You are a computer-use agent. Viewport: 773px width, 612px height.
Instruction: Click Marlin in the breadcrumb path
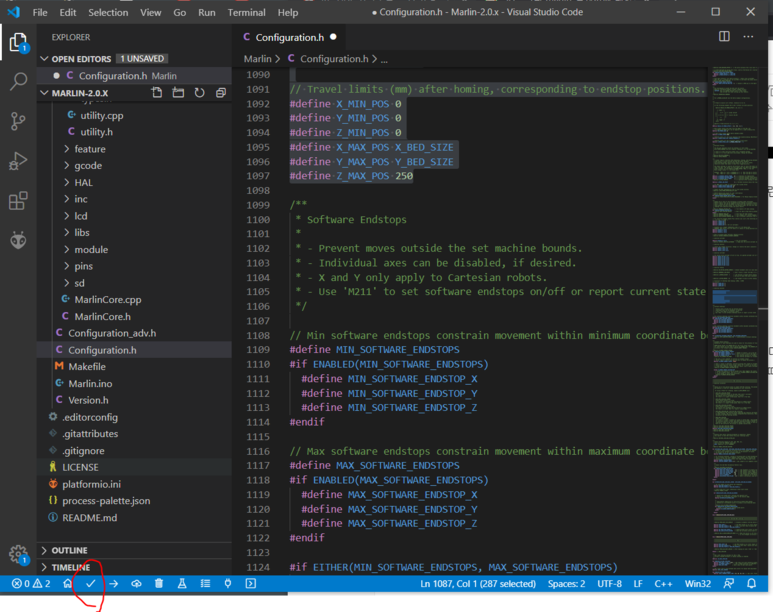pyautogui.click(x=257, y=59)
